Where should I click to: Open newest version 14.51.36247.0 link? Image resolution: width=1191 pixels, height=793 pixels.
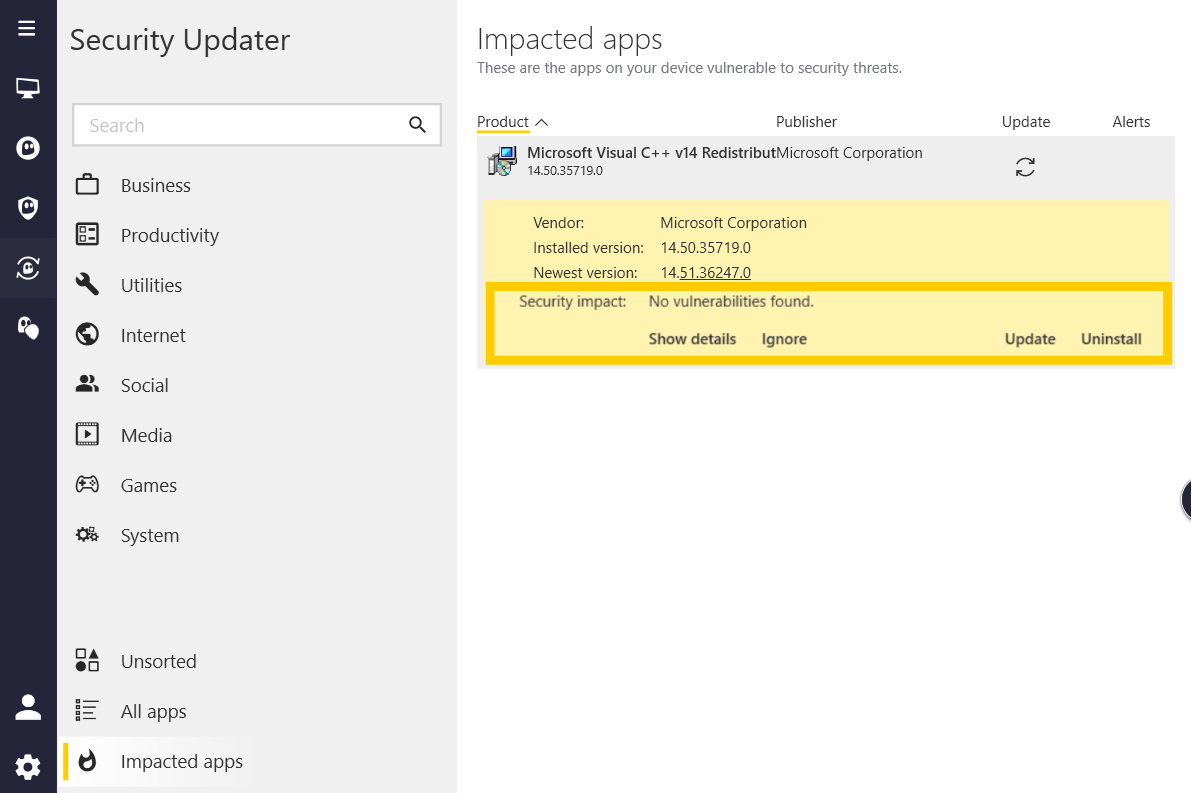tap(706, 273)
